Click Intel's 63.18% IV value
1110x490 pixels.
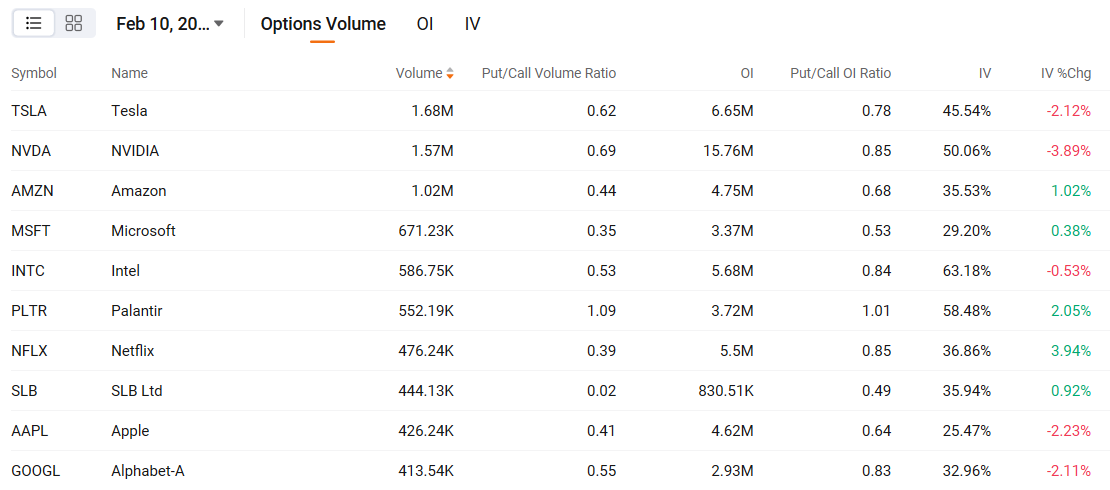[x=967, y=270]
